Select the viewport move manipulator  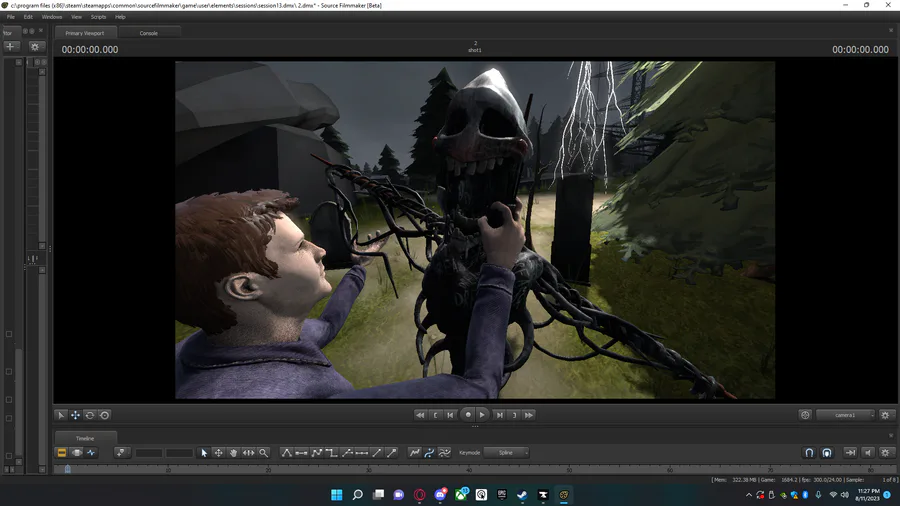point(75,415)
